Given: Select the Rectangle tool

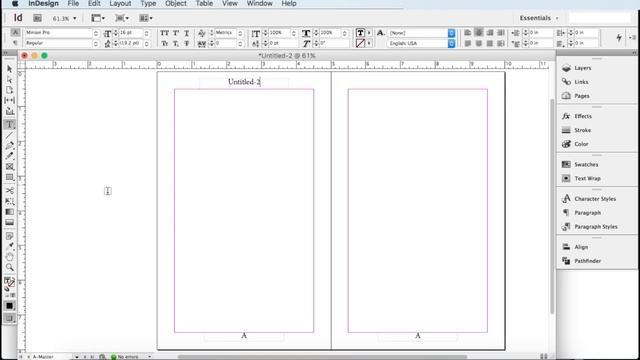Looking at the screenshot, I should (10, 178).
